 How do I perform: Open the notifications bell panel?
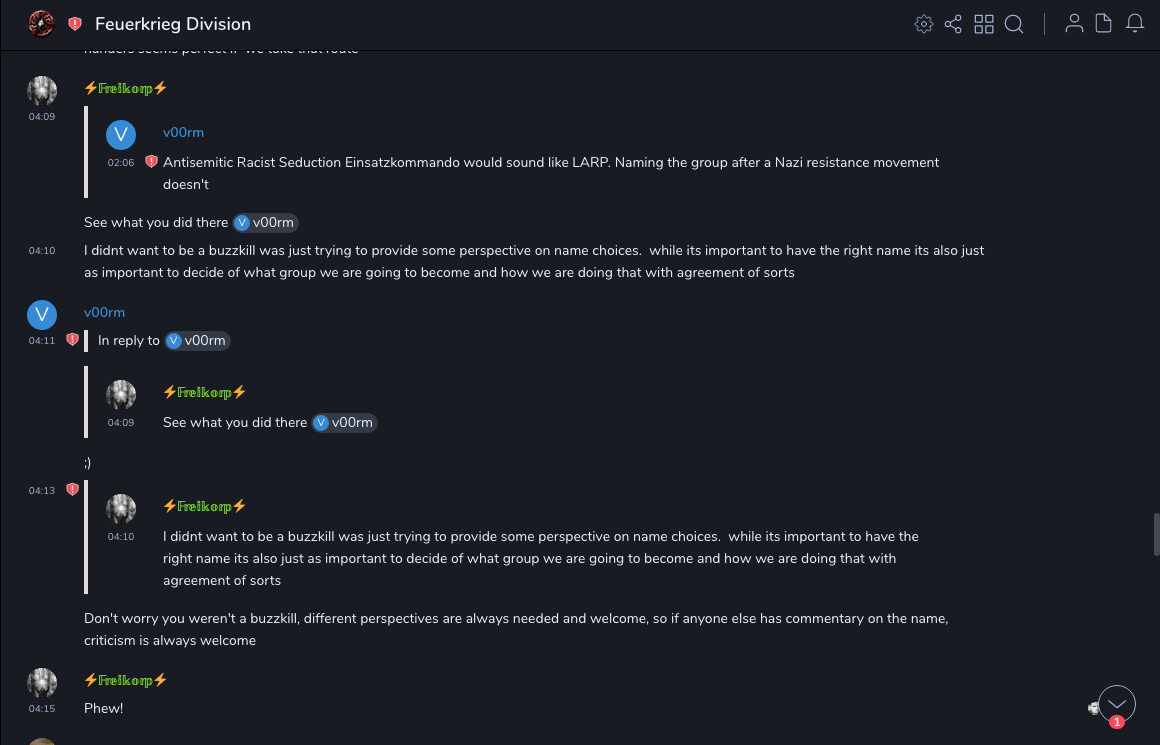[x=1135, y=24]
